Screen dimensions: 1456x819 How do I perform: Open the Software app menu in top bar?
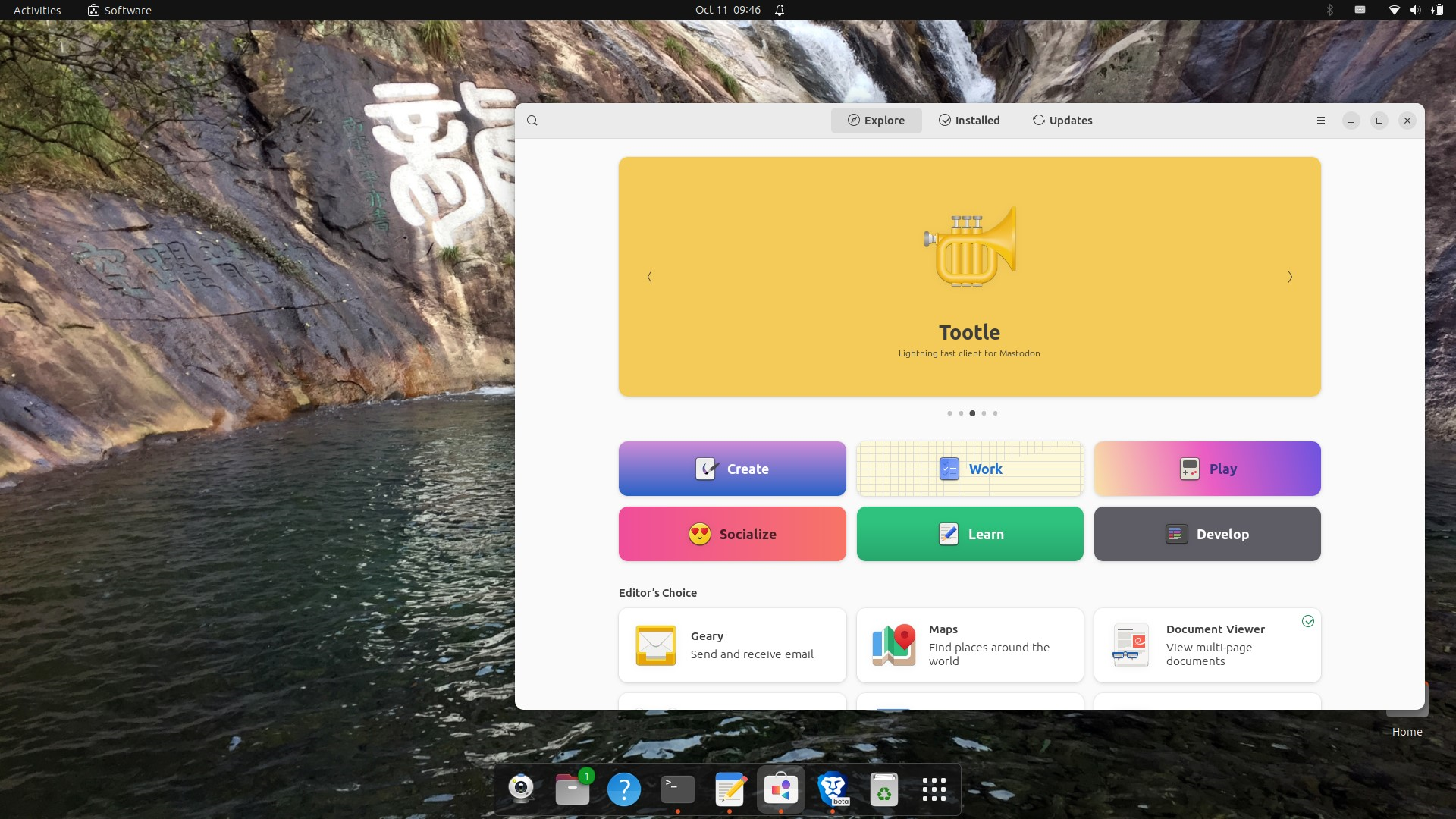[x=120, y=10]
